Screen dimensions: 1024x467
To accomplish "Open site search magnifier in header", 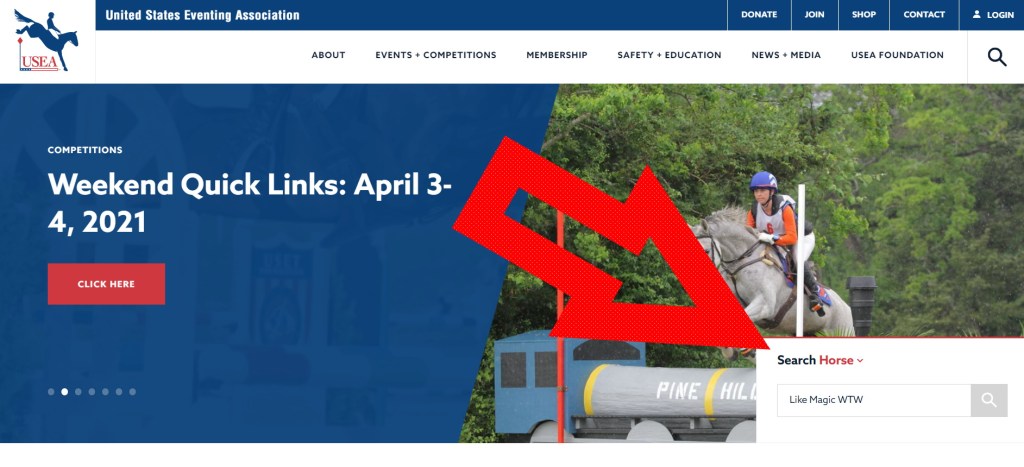I will (997, 57).
